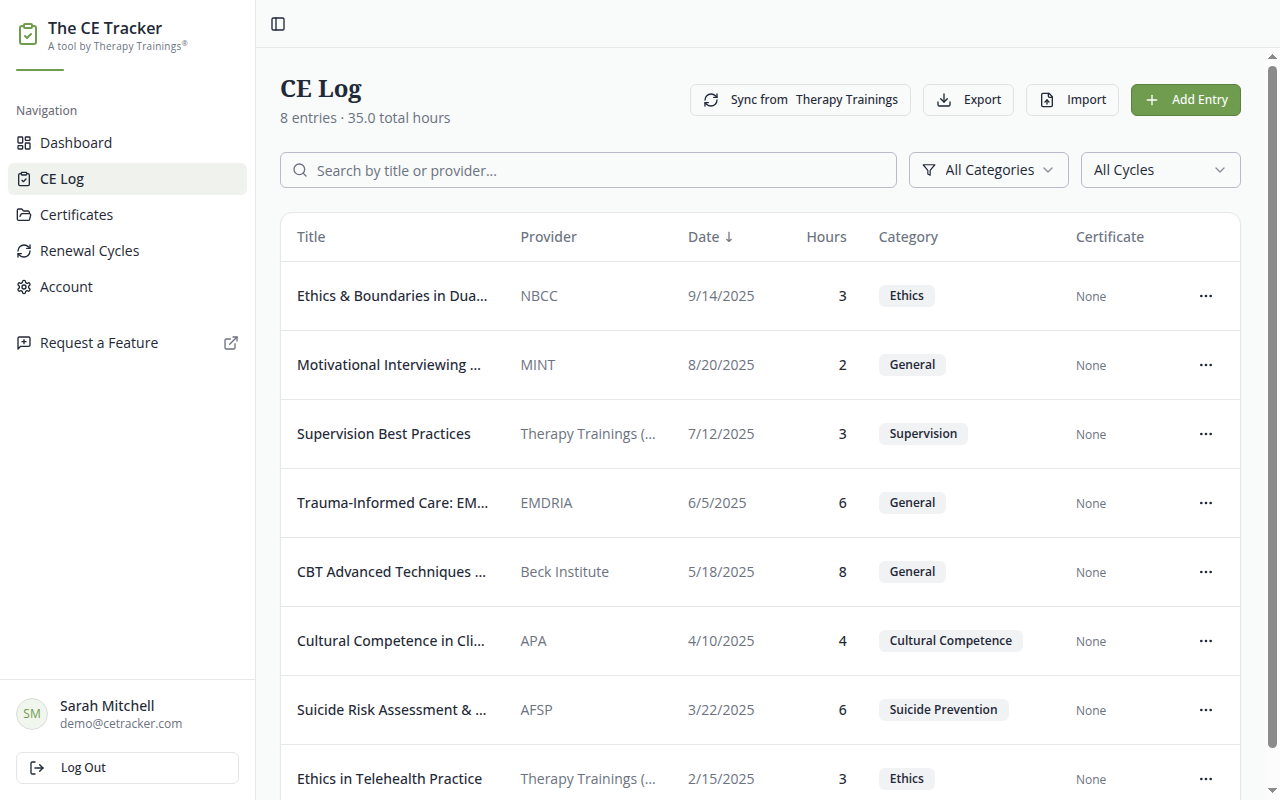Click the search magnifier icon
This screenshot has height=800, width=1280.
coord(300,170)
